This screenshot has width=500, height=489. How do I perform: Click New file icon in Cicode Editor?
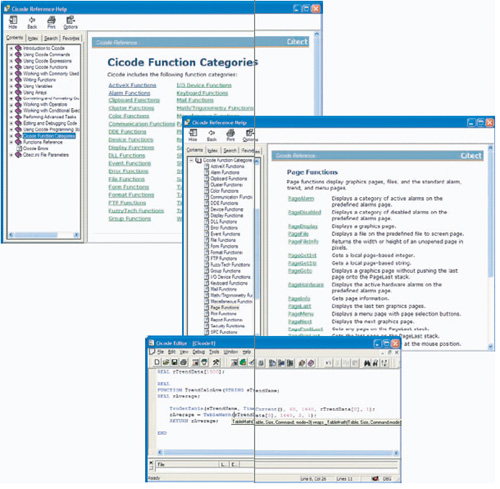pos(157,362)
